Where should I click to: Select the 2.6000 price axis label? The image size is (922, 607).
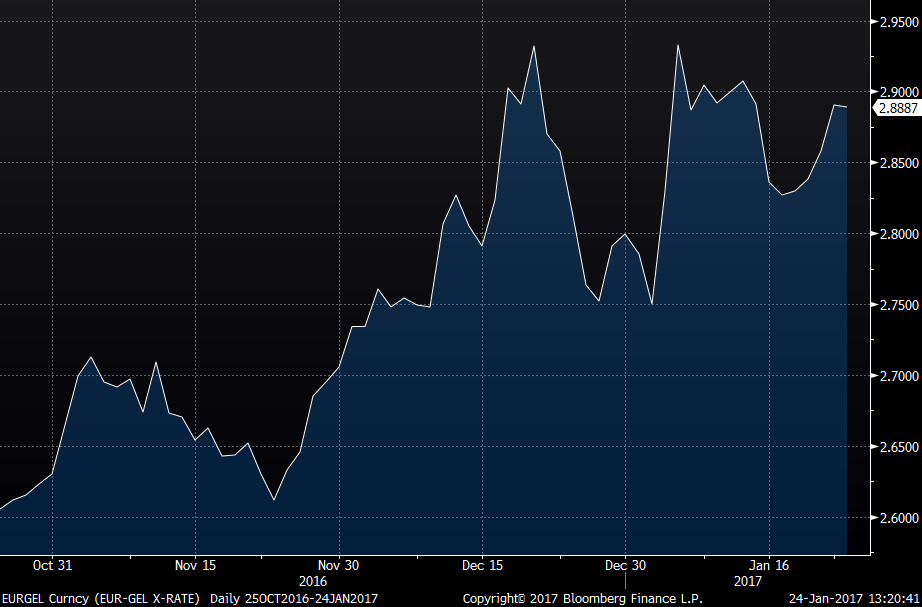[x=897, y=518]
